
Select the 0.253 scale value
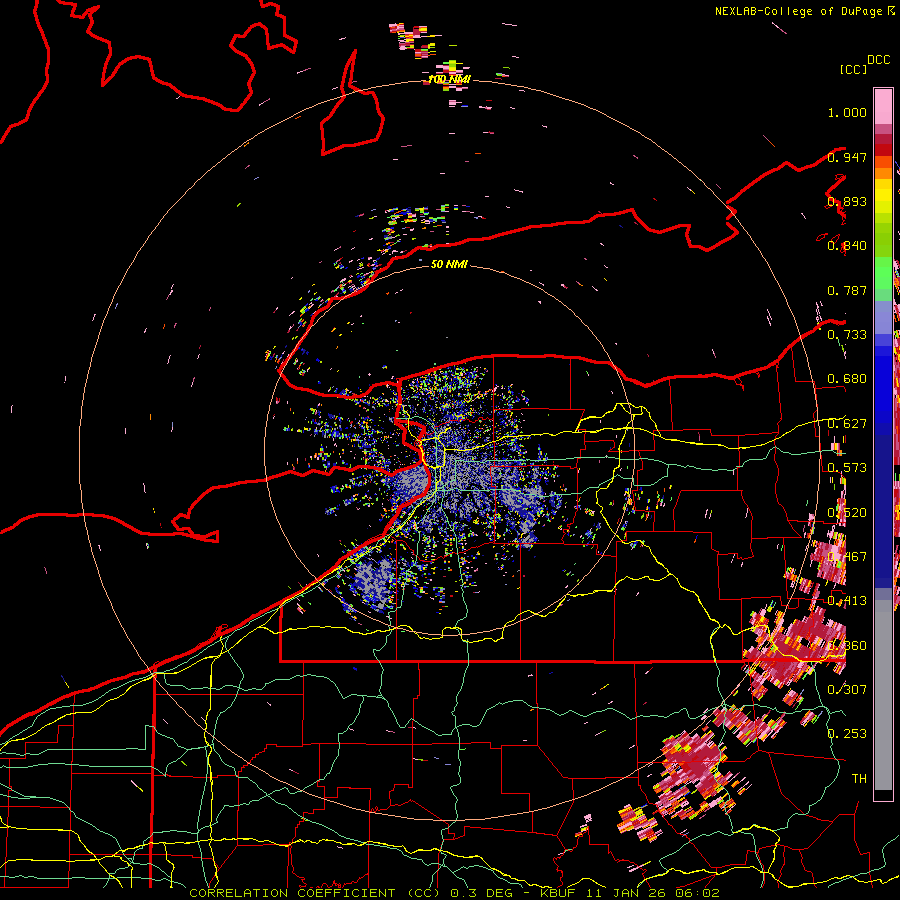(847, 734)
